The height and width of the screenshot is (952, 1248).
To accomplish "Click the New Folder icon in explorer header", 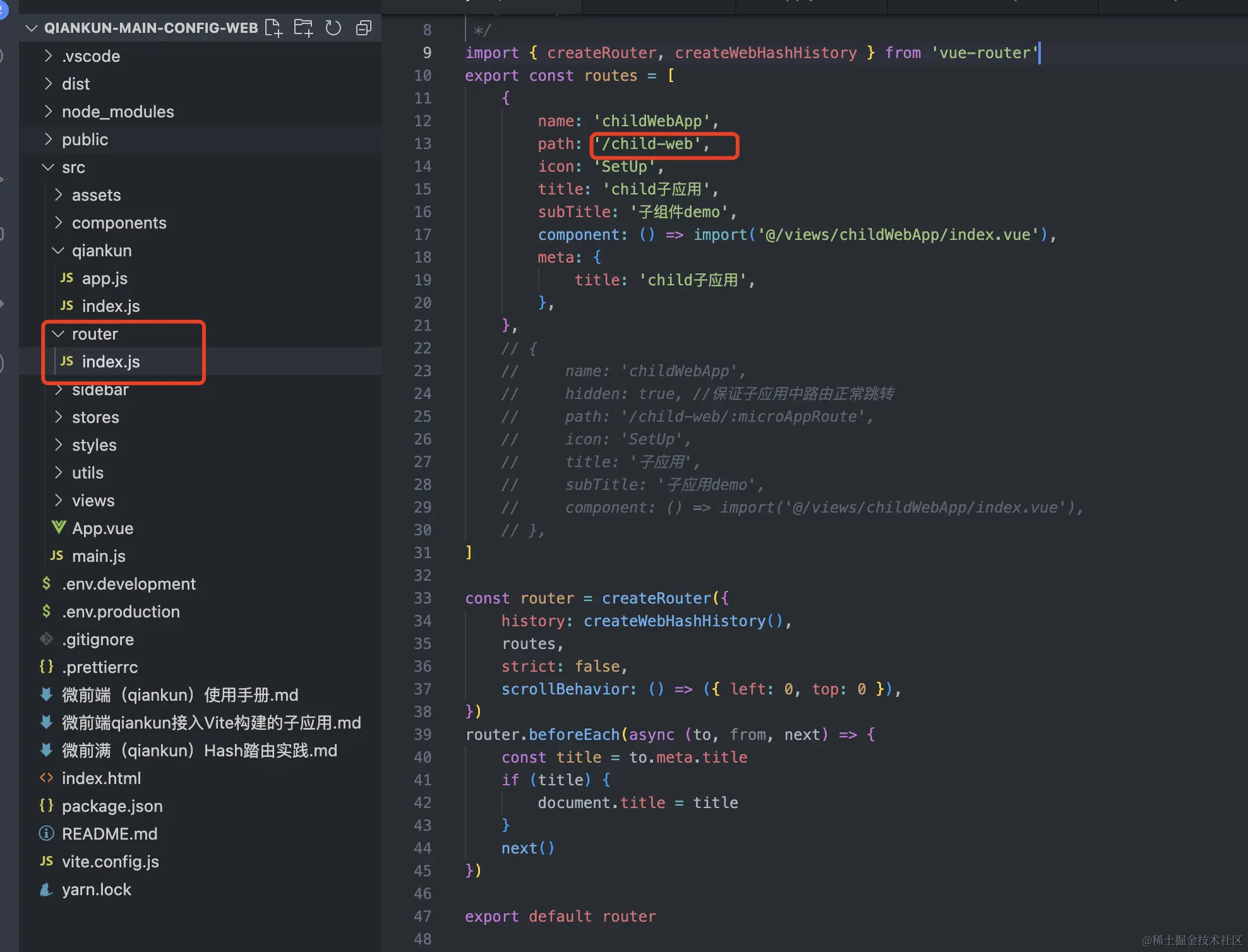I will point(303,28).
